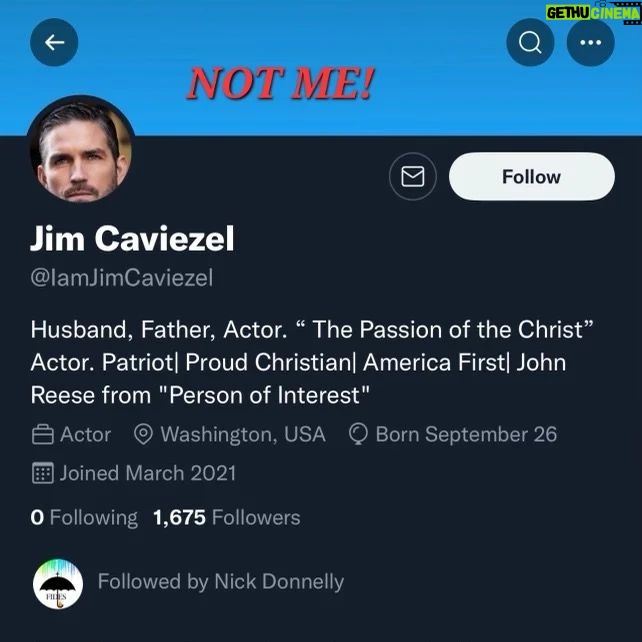Click the calendar icon beside Joined
642x642 pixels.
tap(43, 473)
